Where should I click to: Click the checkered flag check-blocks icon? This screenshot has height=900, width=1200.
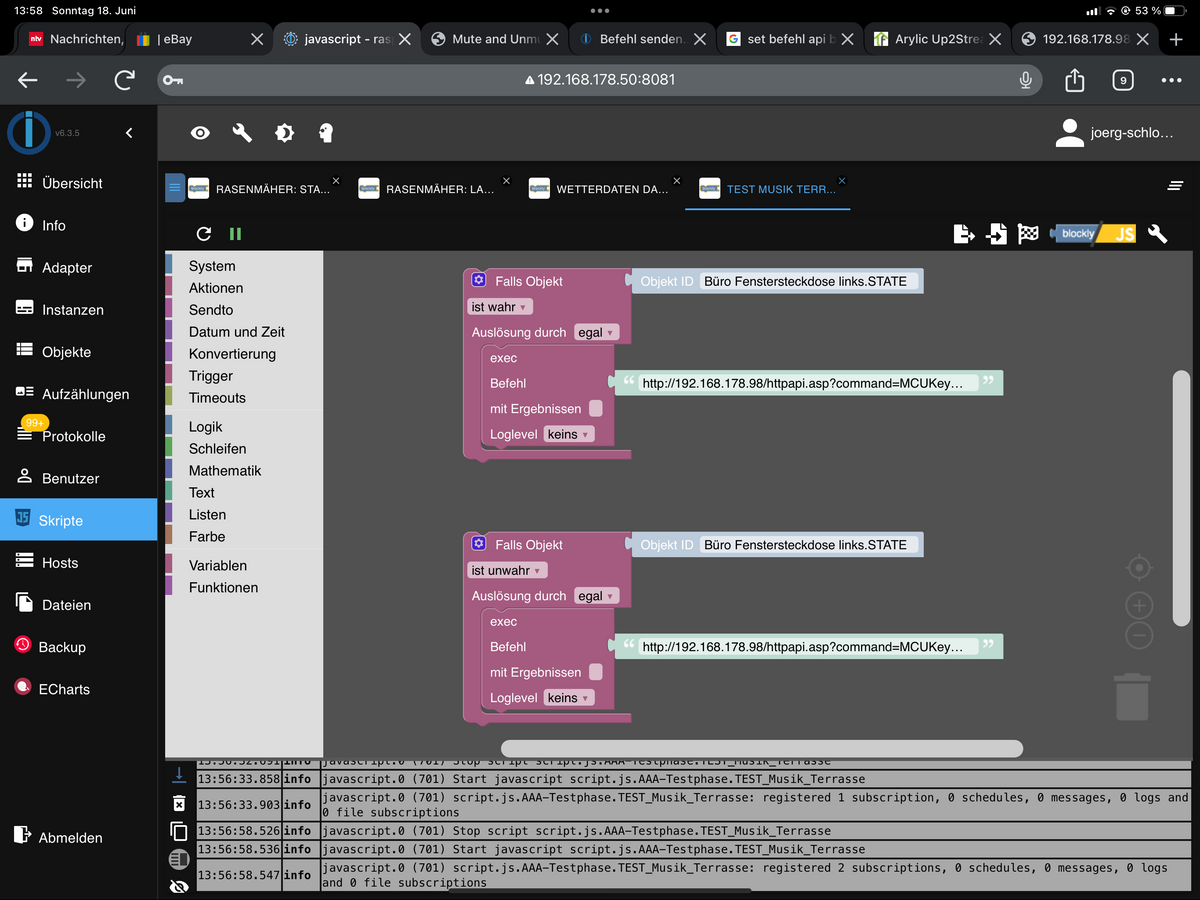pos(1028,234)
